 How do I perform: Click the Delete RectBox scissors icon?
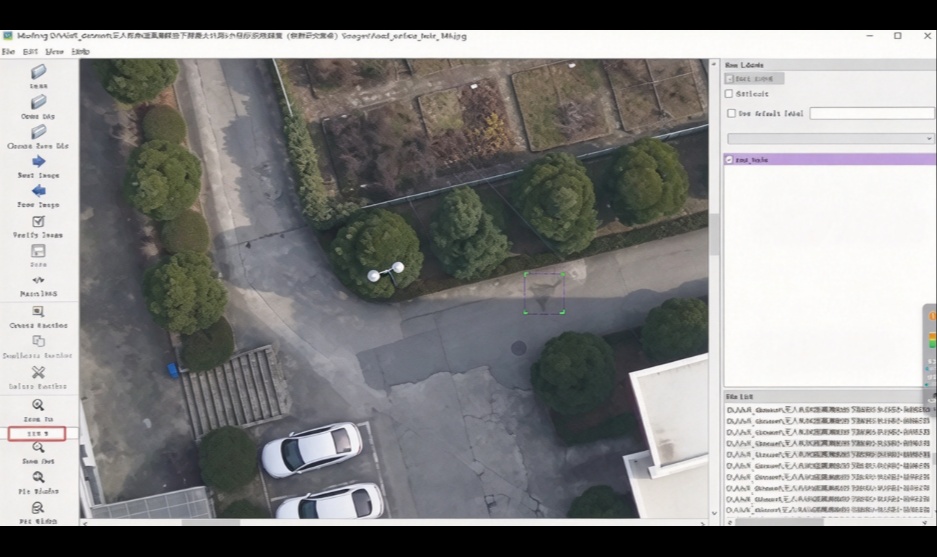pos(38,372)
